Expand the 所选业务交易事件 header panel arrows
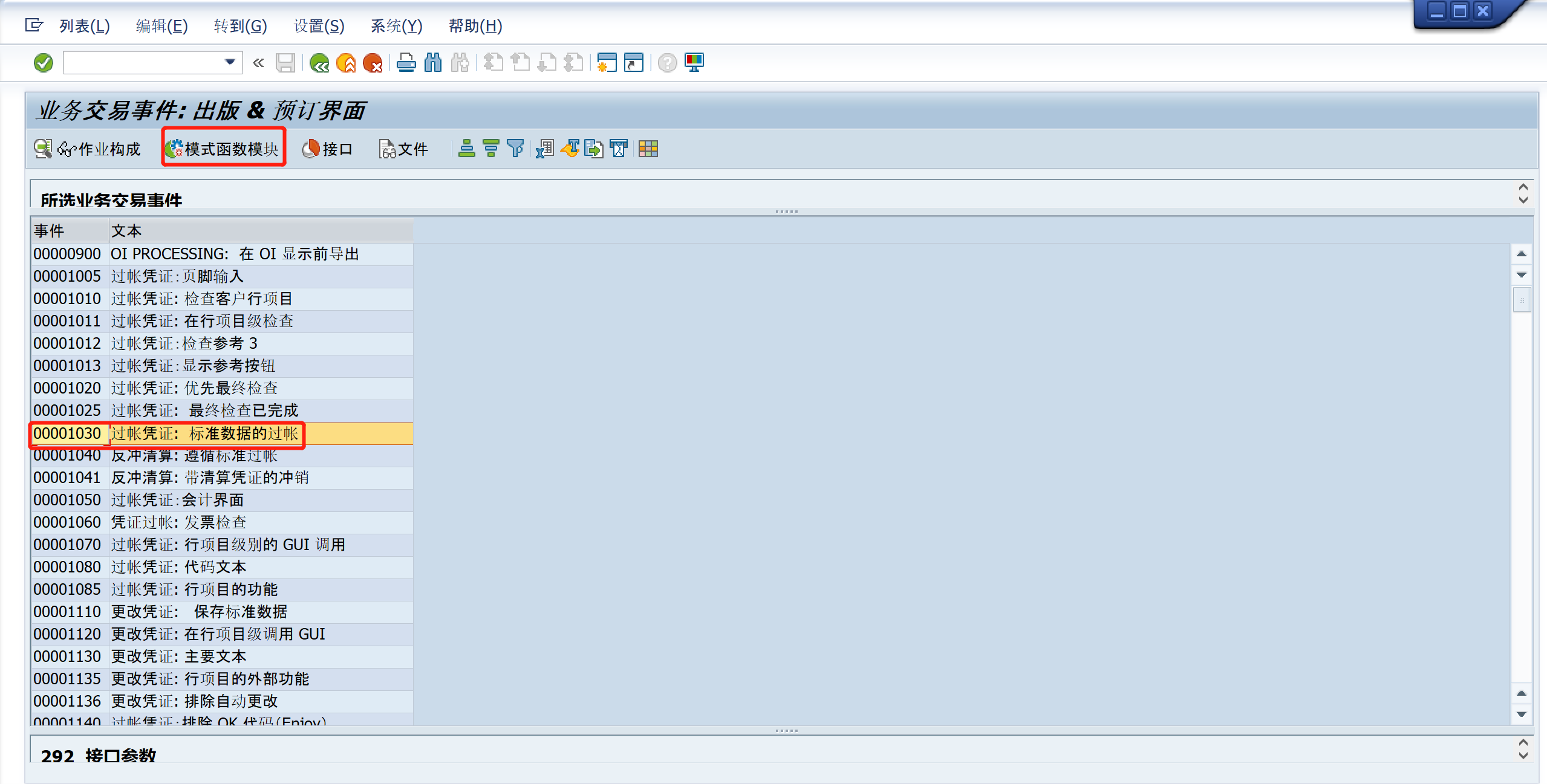Screen dimensions: 1547x784 pyautogui.click(x=1523, y=194)
